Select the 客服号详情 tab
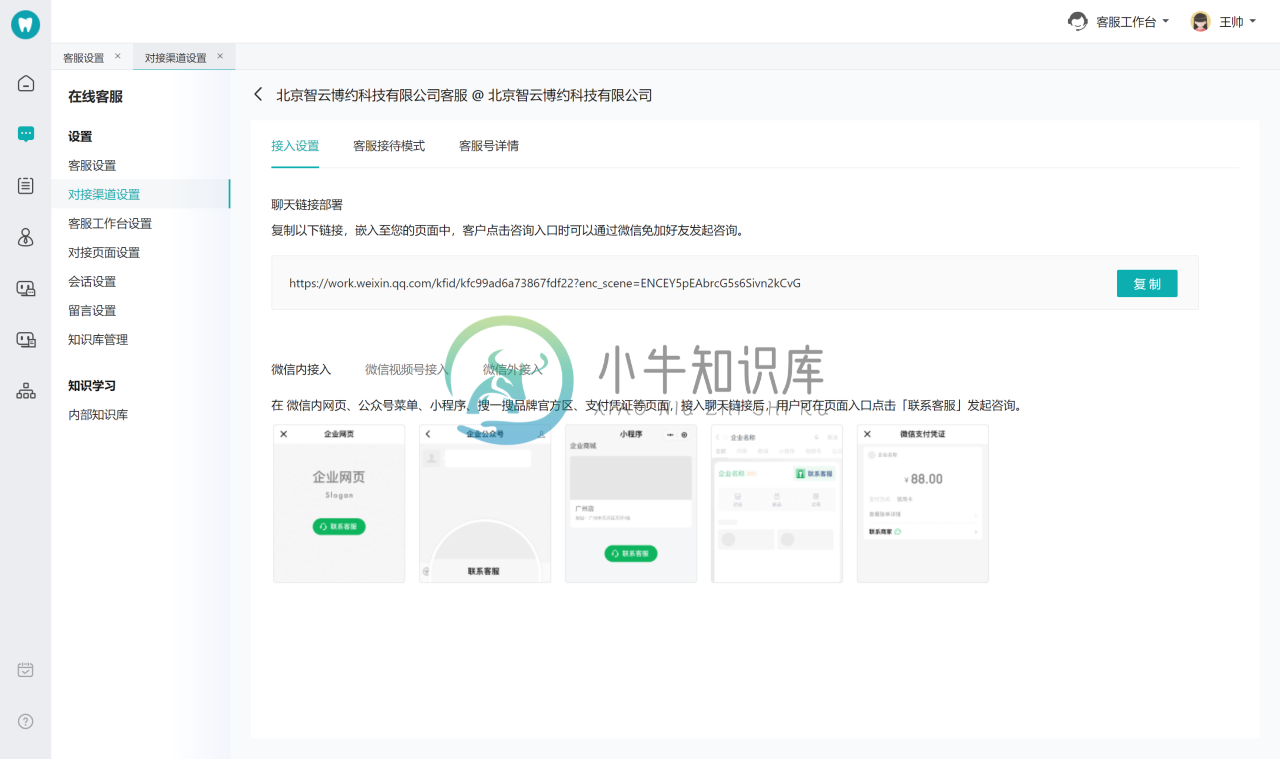This screenshot has height=759, width=1280. (489, 146)
